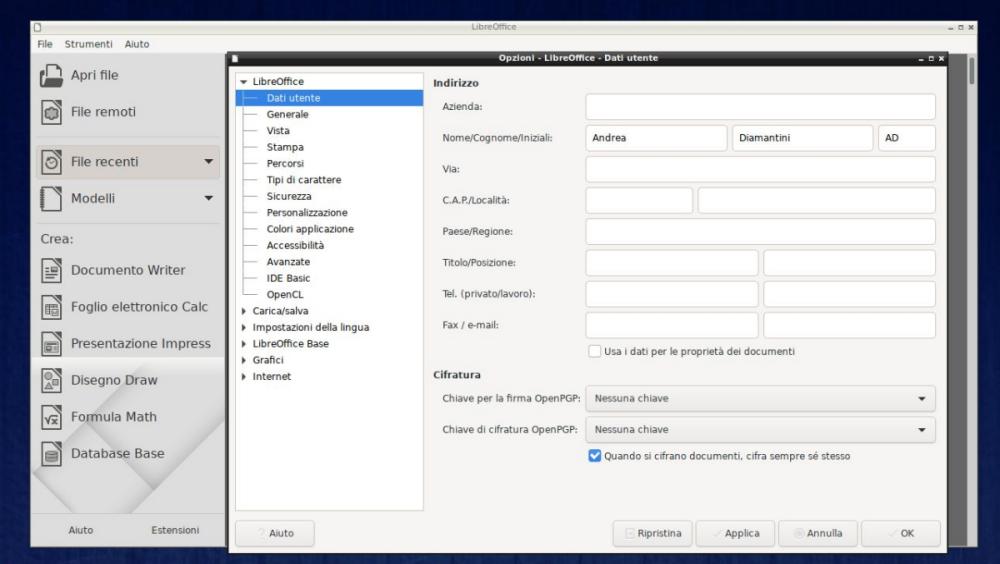The image size is (1000, 564).
Task: Click the Formula Math icon
Action: pos(51,417)
